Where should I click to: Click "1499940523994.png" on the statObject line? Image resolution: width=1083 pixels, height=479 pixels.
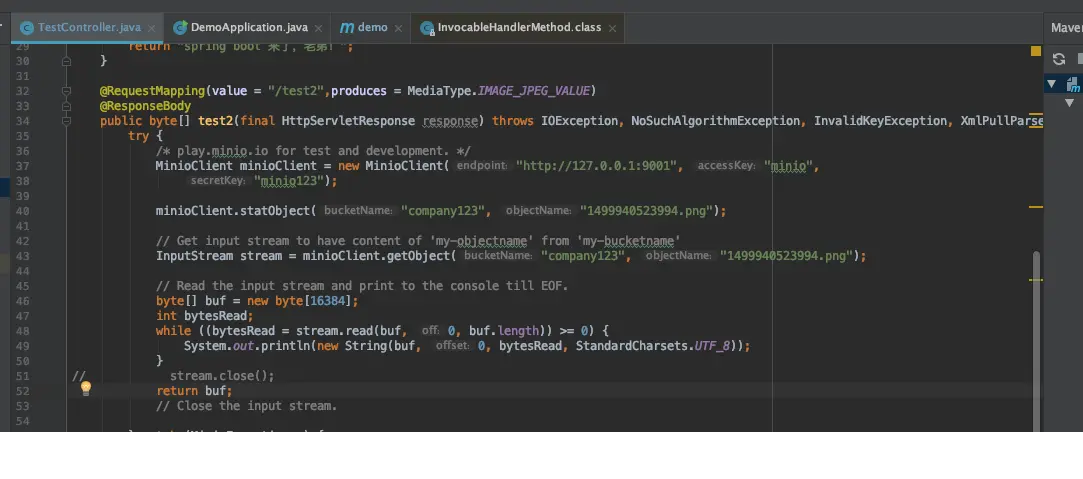point(646,211)
